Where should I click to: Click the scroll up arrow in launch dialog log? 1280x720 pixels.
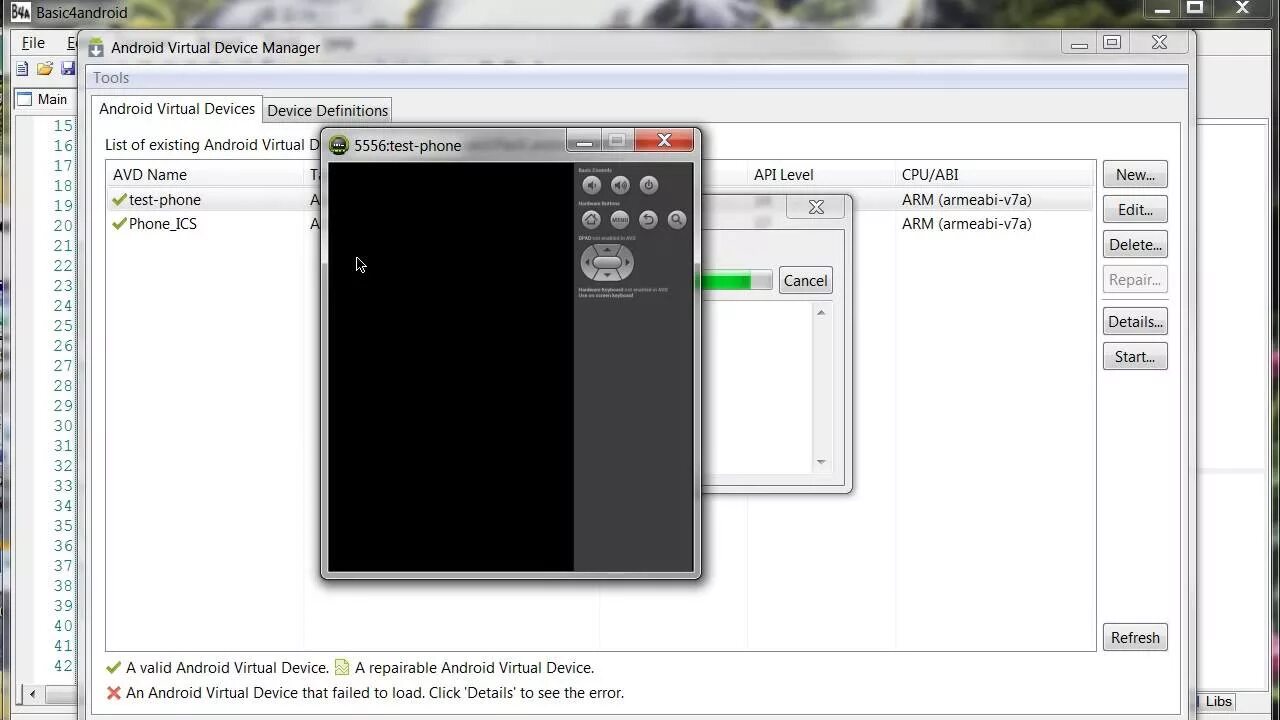click(821, 313)
